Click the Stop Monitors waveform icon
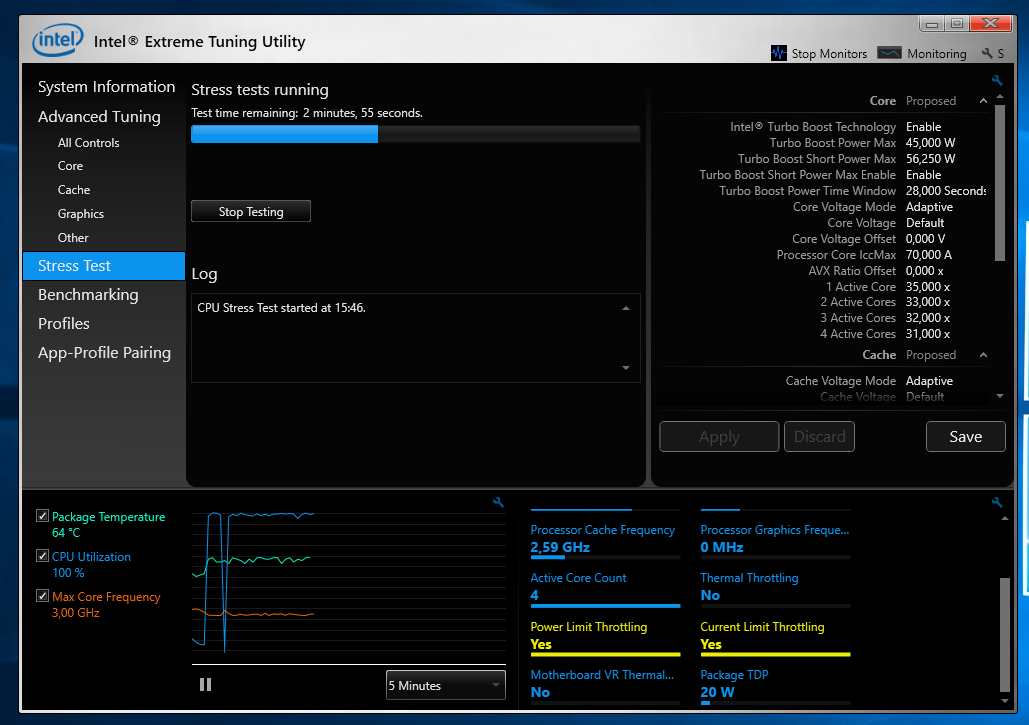The height and width of the screenshot is (725, 1029). tap(778, 53)
